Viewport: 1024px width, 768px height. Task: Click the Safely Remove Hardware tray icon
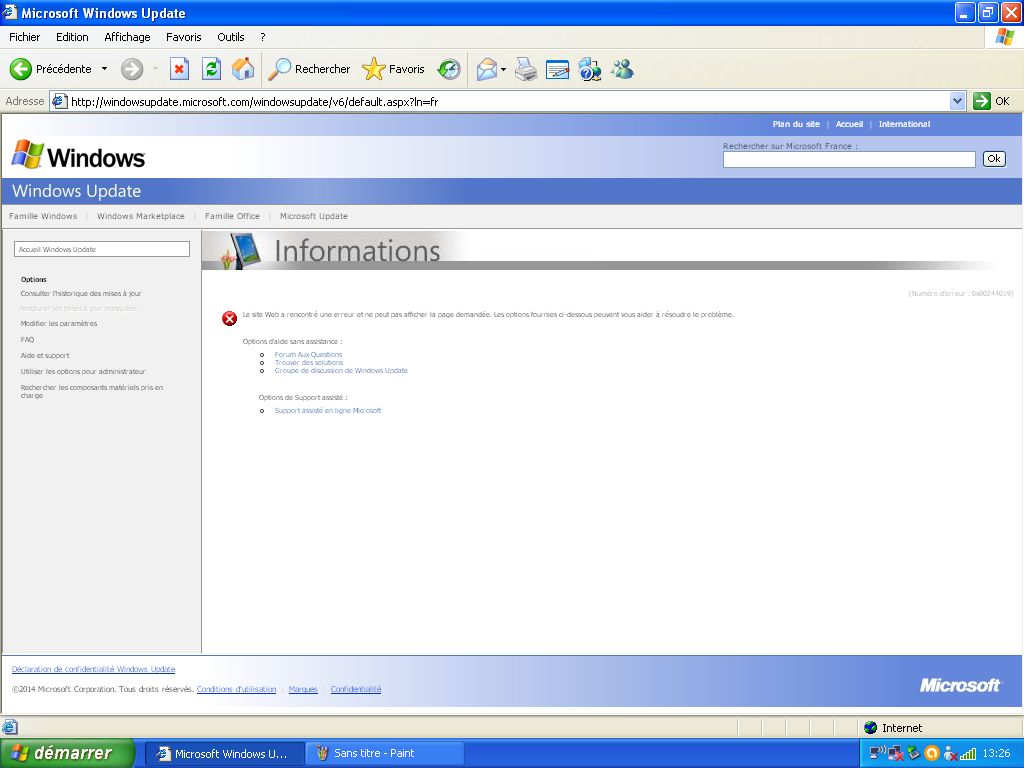click(913, 753)
